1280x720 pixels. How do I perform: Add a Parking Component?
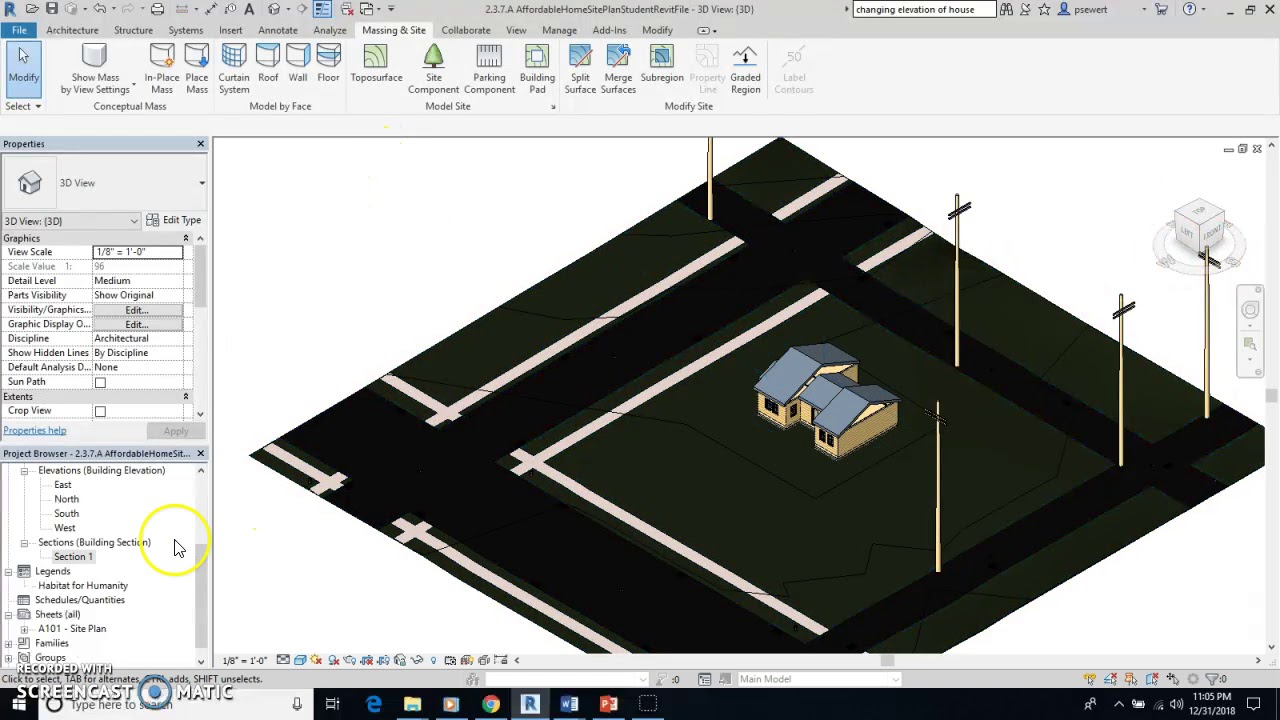tap(489, 69)
